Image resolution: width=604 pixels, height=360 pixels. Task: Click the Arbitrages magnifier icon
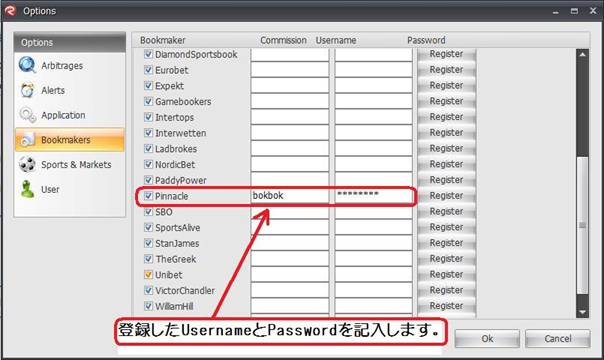pos(27,65)
